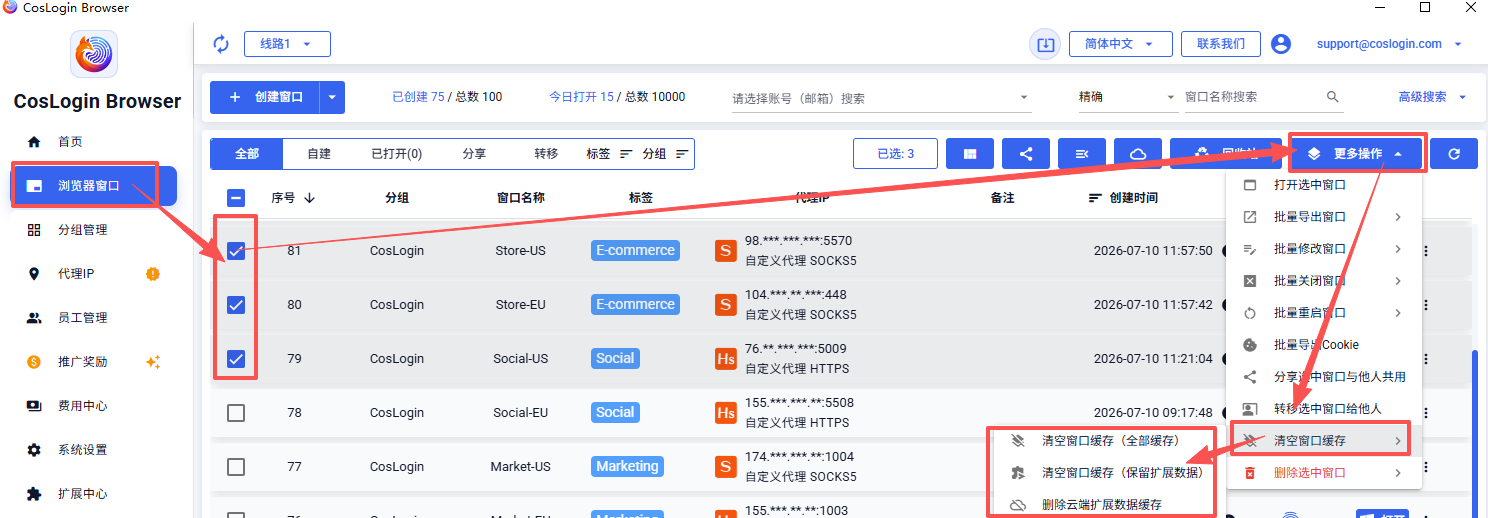Check the checkbox for row 77 Market-US
Image resolution: width=1488 pixels, height=518 pixels.
236,466
